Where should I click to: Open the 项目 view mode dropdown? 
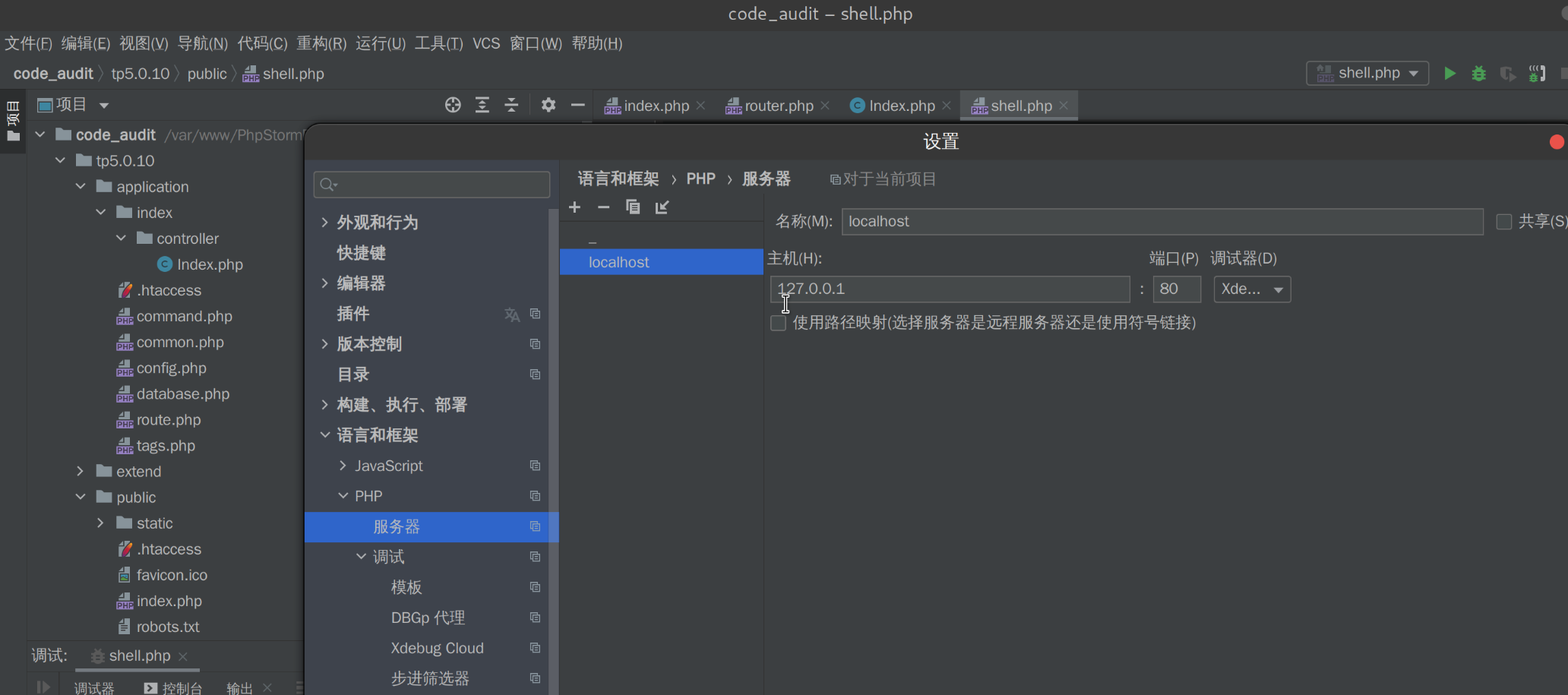pyautogui.click(x=104, y=106)
